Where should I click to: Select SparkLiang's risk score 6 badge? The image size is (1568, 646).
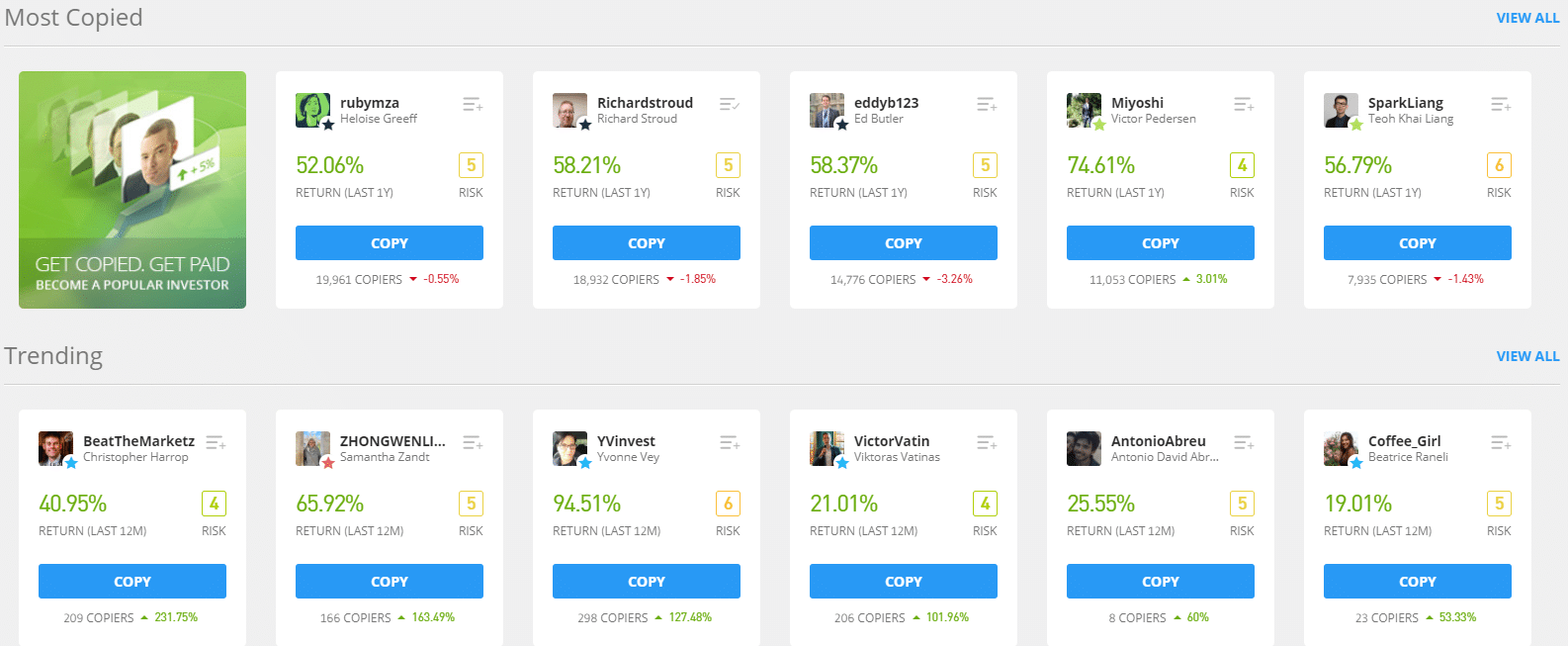(x=1499, y=165)
